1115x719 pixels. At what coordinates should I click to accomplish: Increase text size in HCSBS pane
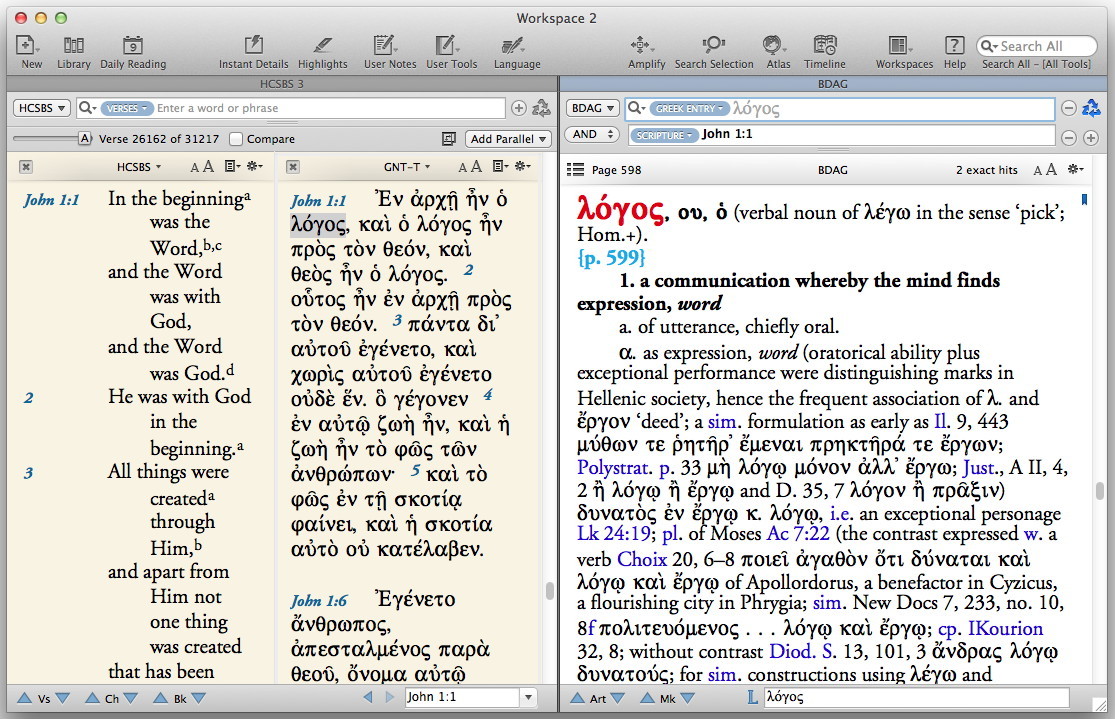tap(208, 166)
